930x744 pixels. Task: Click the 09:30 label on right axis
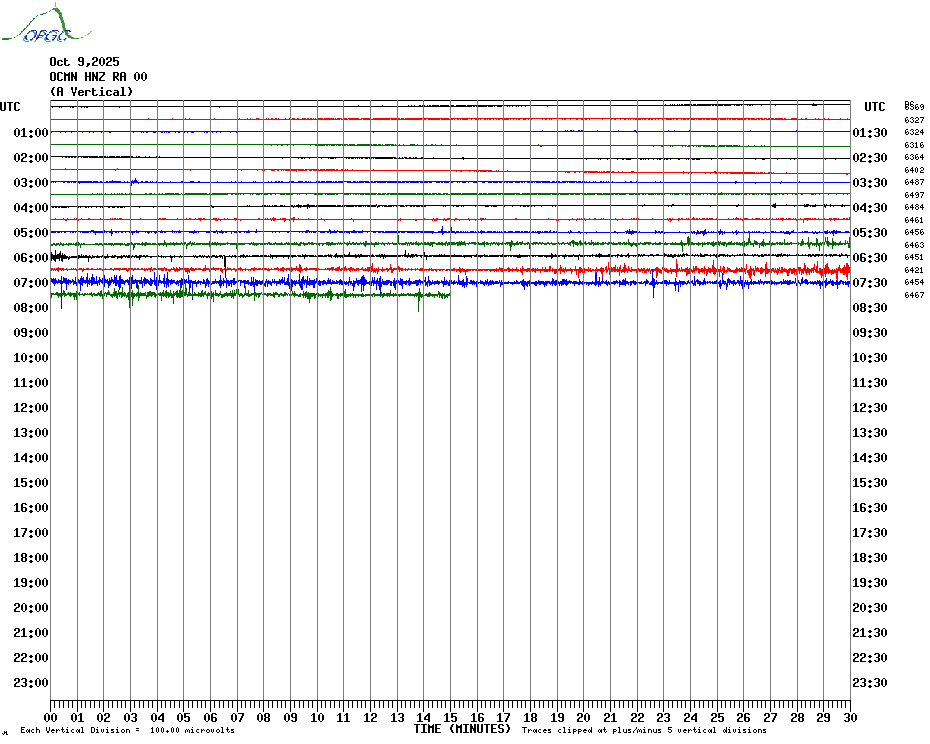click(x=870, y=333)
